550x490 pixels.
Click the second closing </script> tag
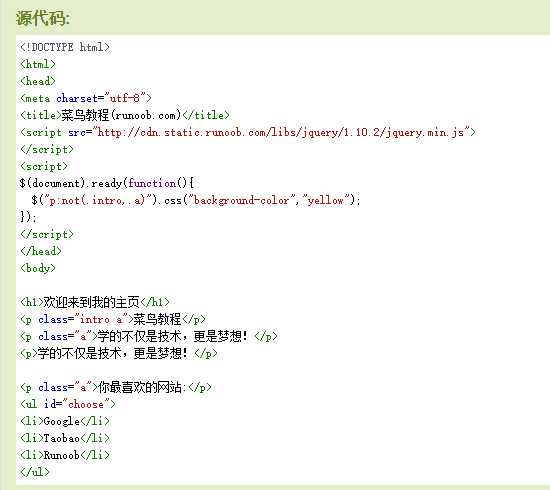coord(47,234)
